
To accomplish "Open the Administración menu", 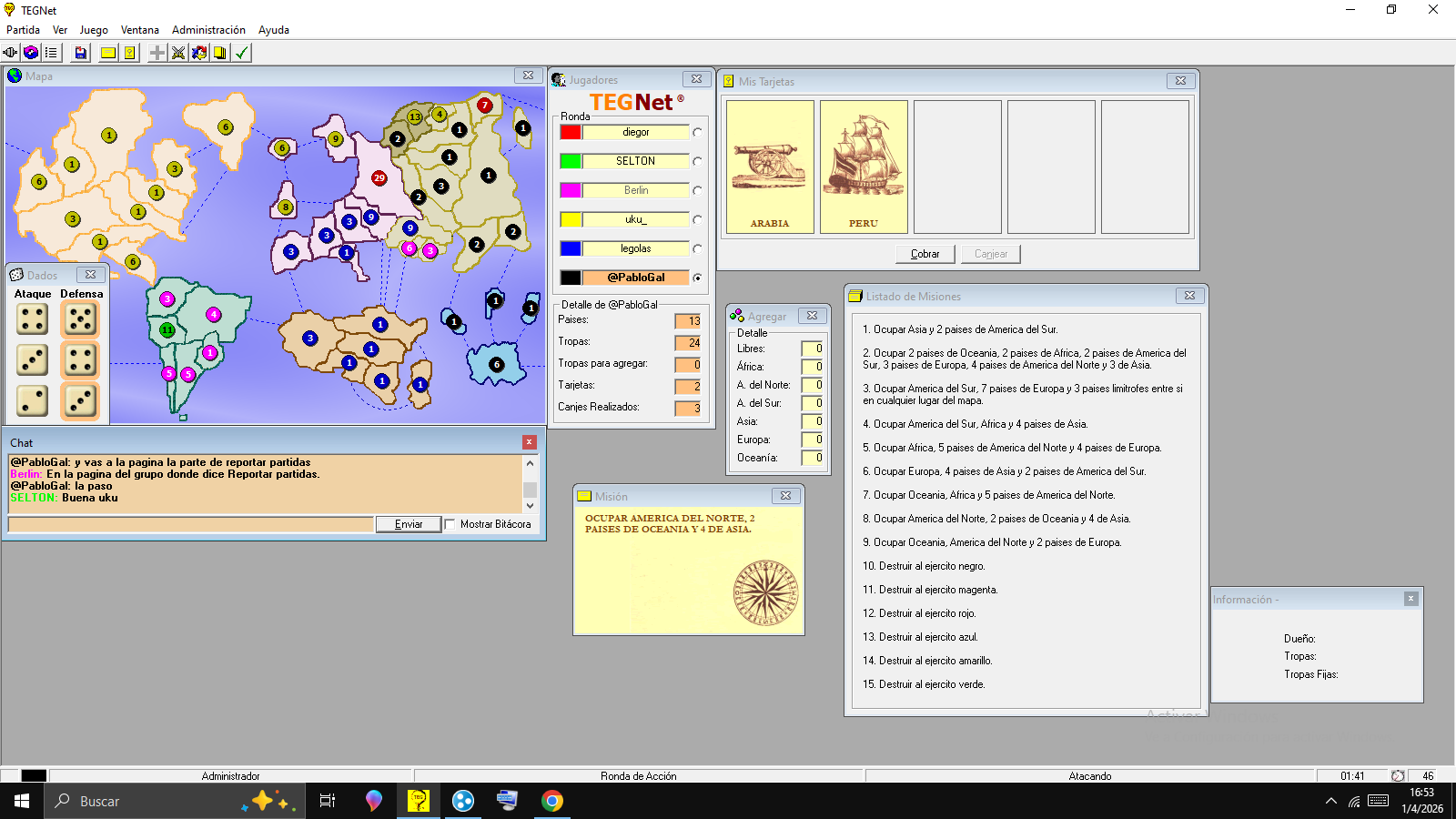I will [208, 30].
